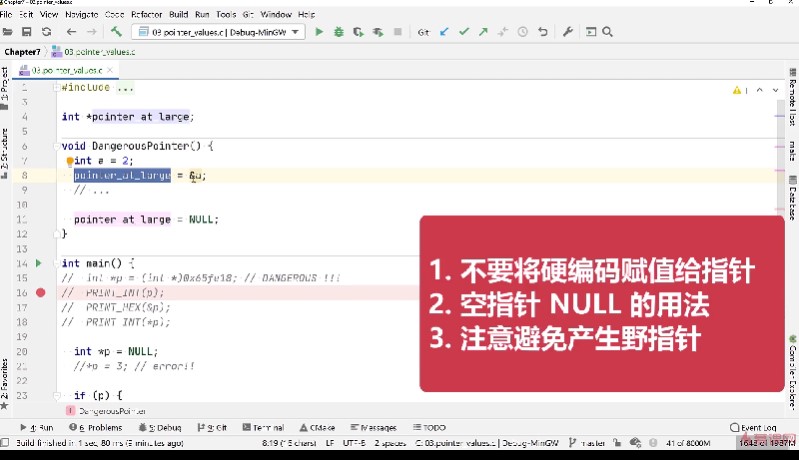This screenshot has height=460, width=799.
Task: Open the Run tool window
Action: pyautogui.click(x=37, y=427)
